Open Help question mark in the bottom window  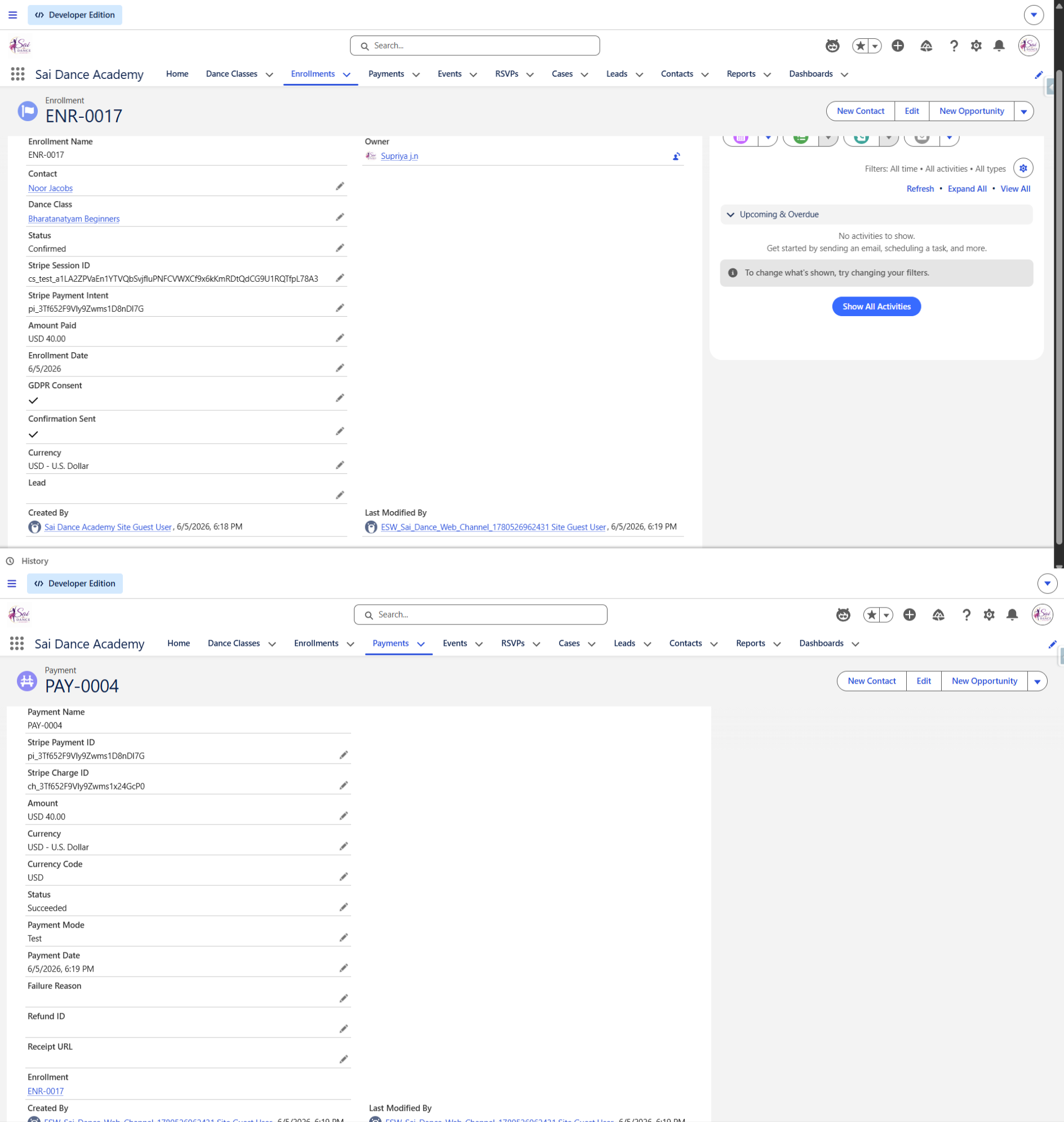point(967,615)
